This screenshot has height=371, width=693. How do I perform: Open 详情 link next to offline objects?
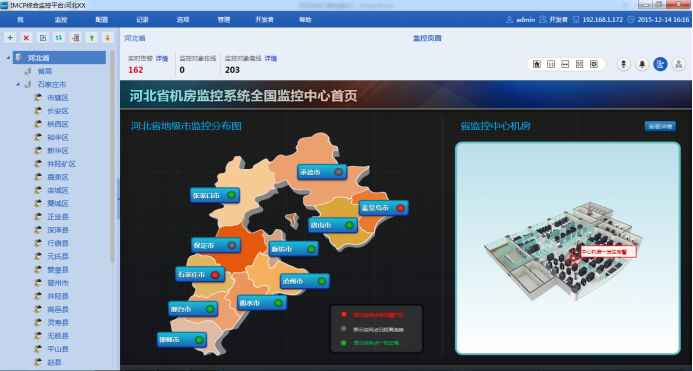[x=270, y=58]
